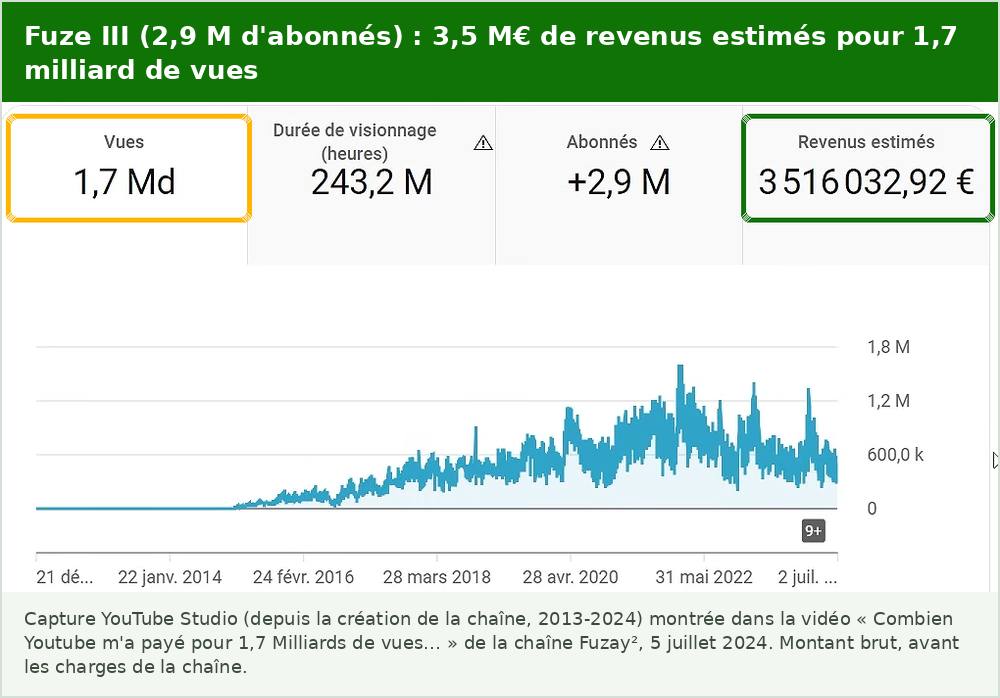The width and height of the screenshot is (1000, 698).
Task: Click the Fuze III headline title
Action: (x=490, y=53)
